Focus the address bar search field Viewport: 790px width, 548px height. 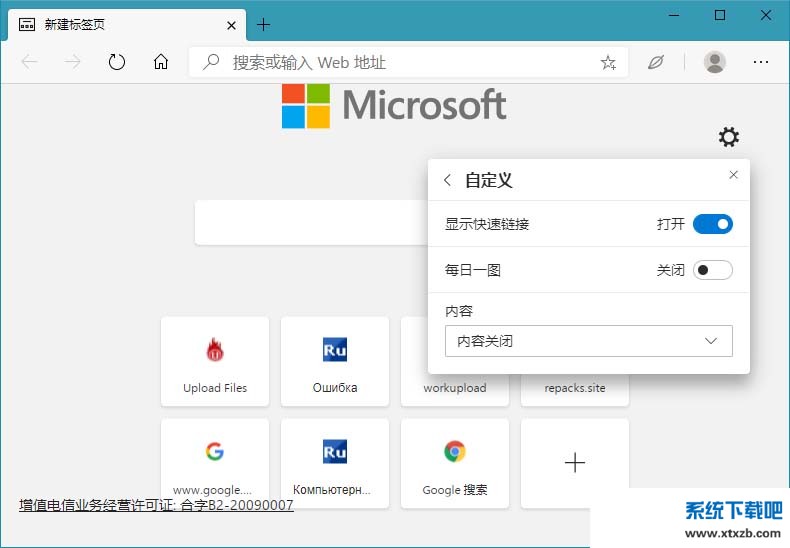tap(400, 62)
